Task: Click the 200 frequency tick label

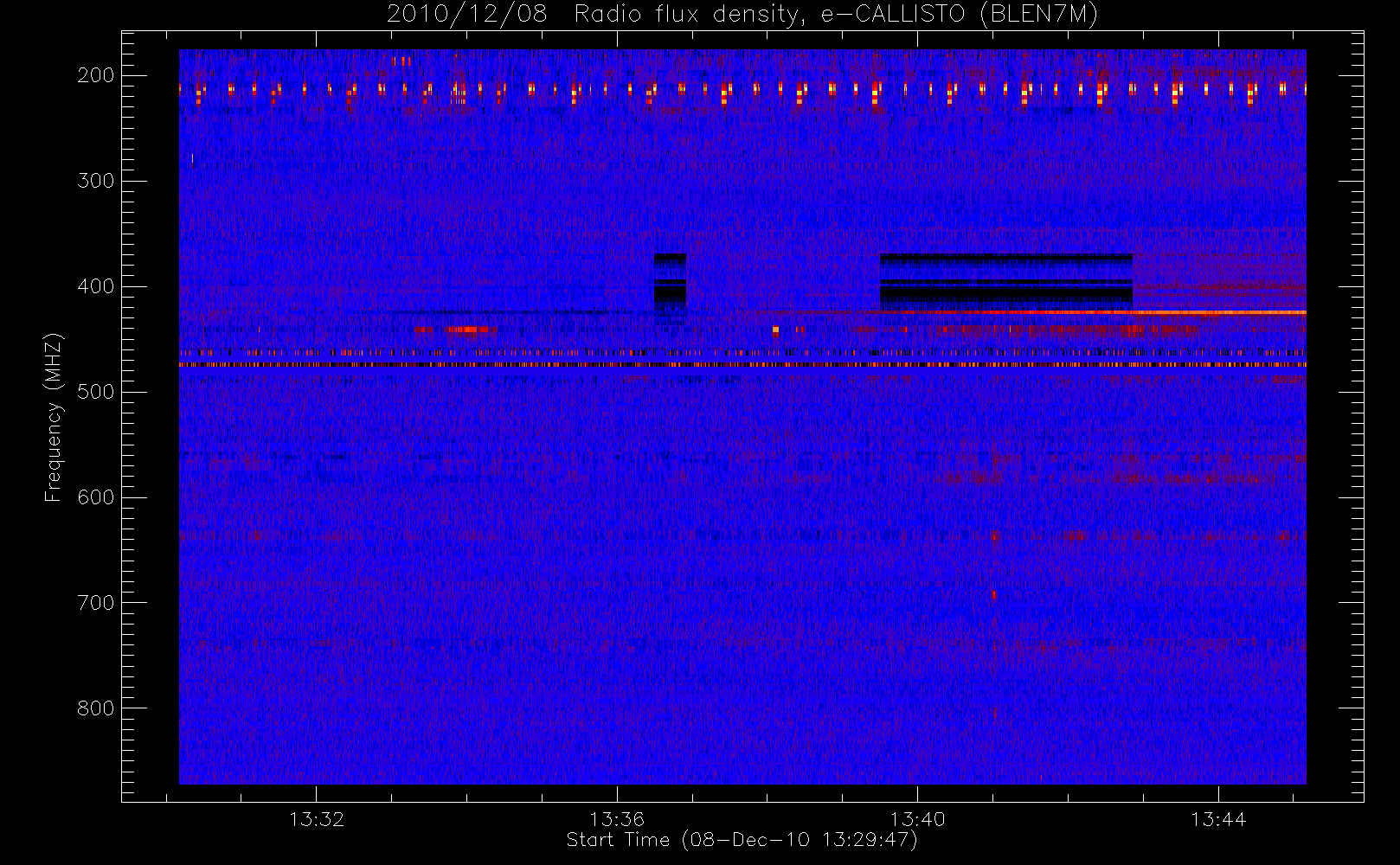Action: [95, 75]
